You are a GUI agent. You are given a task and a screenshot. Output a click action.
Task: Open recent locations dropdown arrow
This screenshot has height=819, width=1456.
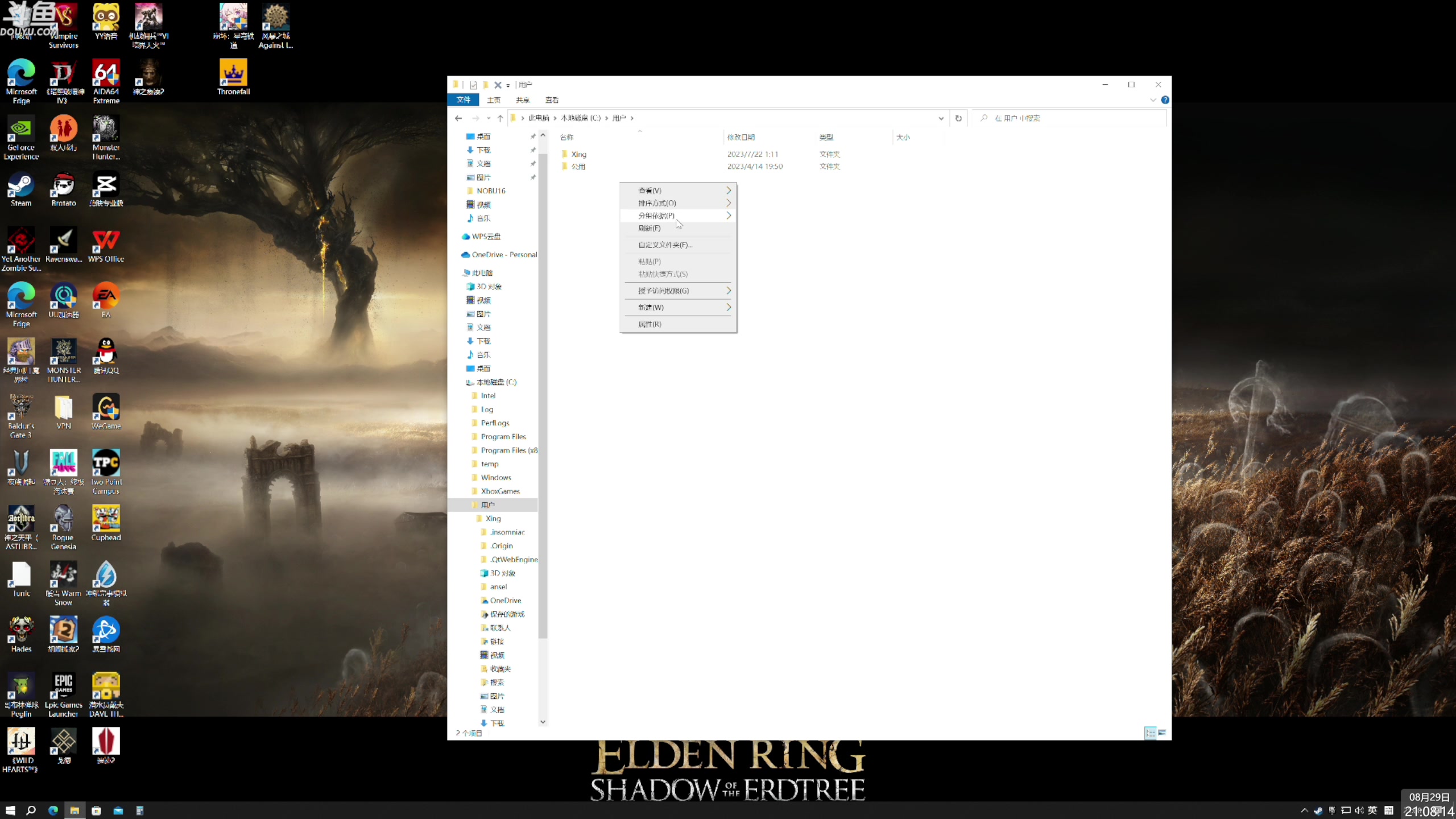(488, 118)
